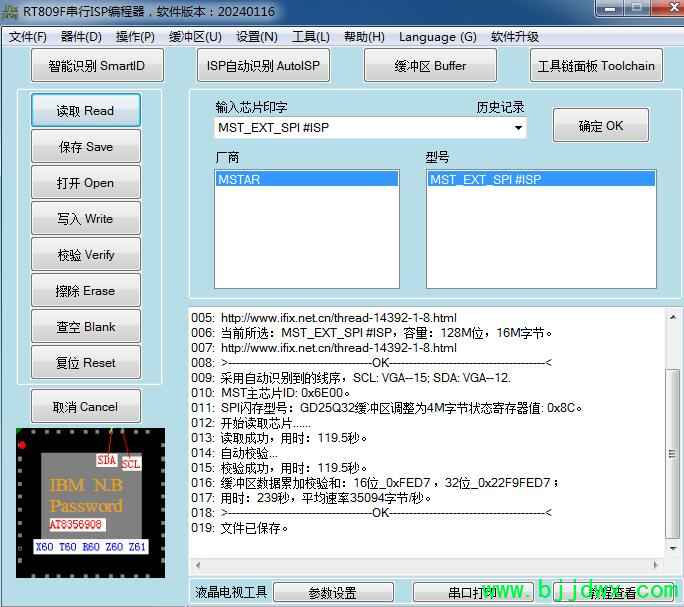Image resolution: width=684 pixels, height=607 pixels.
Task: Open the chip marking dropdown arrow
Action: (518, 128)
